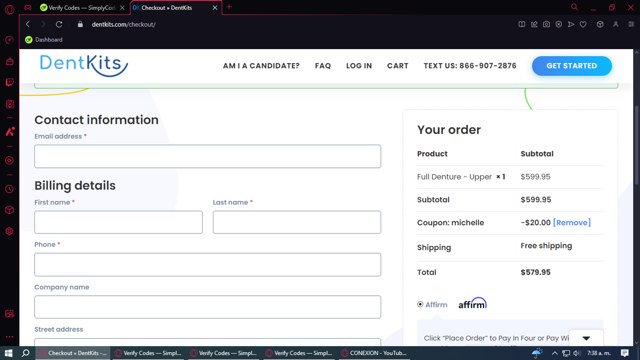The image size is (640, 360).
Task: Open the Dashboard bookmark
Action: pyautogui.click(x=44, y=40)
